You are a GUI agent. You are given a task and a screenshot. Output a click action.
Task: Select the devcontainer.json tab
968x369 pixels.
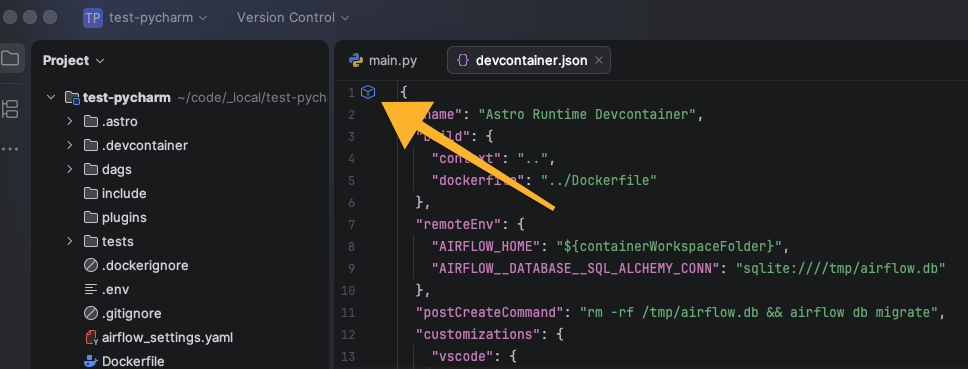click(529, 60)
